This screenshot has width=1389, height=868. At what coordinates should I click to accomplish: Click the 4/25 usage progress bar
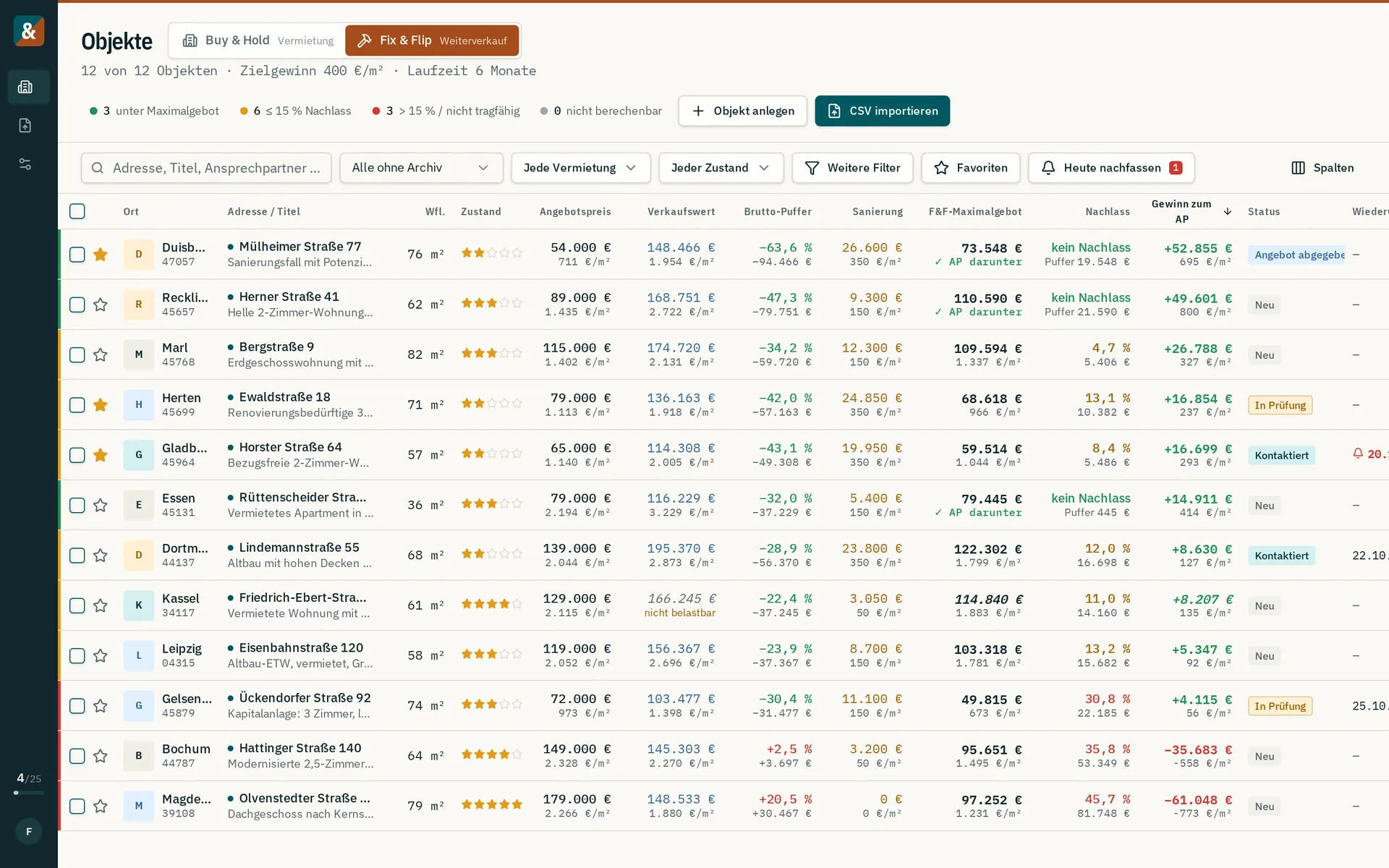click(x=29, y=793)
